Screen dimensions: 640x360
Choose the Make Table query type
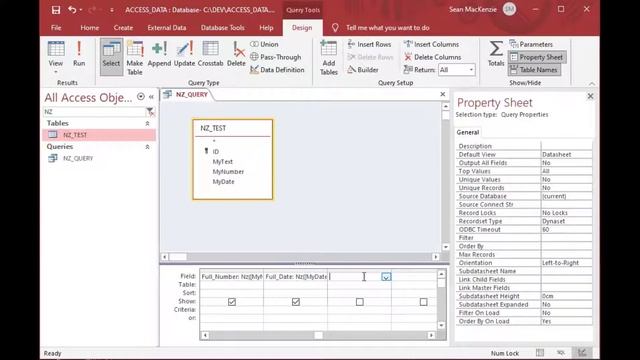click(x=135, y=58)
